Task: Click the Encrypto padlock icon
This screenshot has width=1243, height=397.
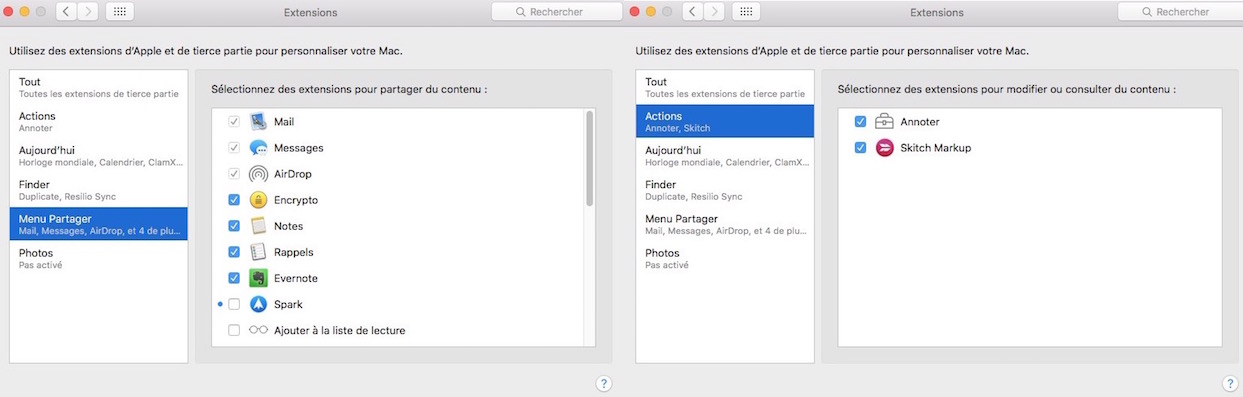Action: 258,200
